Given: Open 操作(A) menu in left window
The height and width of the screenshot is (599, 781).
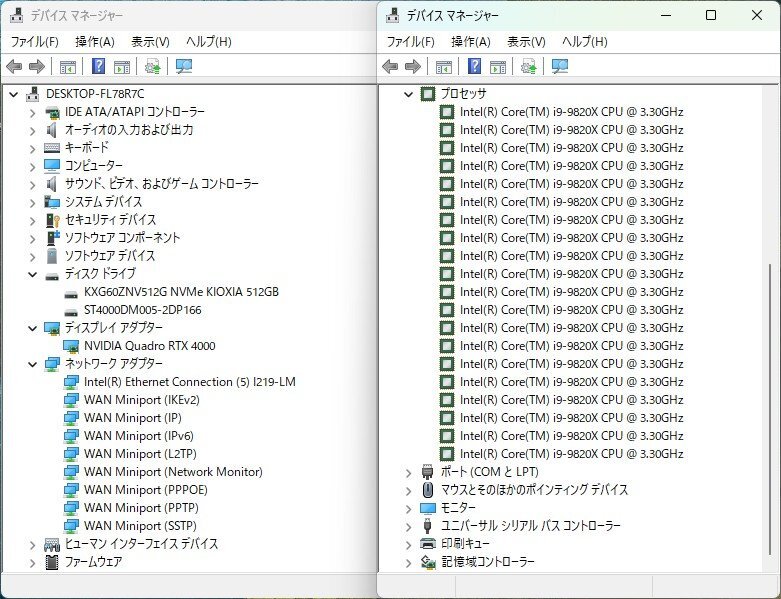Looking at the screenshot, I should pos(95,42).
